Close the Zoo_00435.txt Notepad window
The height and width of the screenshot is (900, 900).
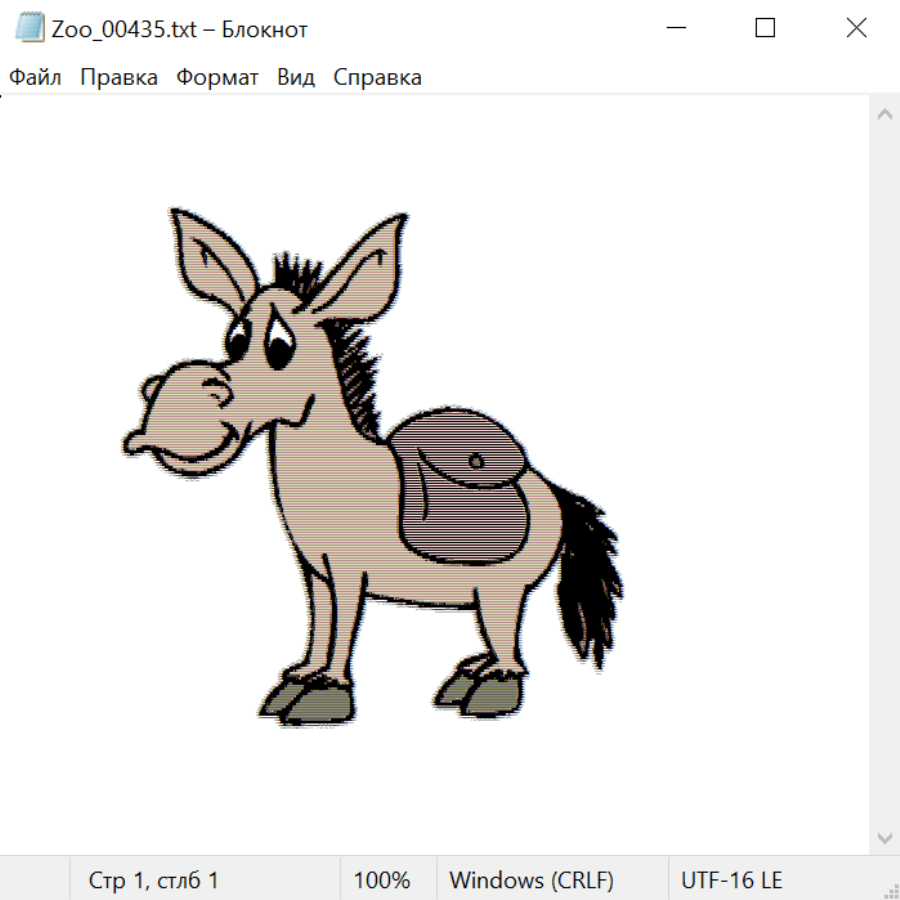pyautogui.click(x=856, y=29)
